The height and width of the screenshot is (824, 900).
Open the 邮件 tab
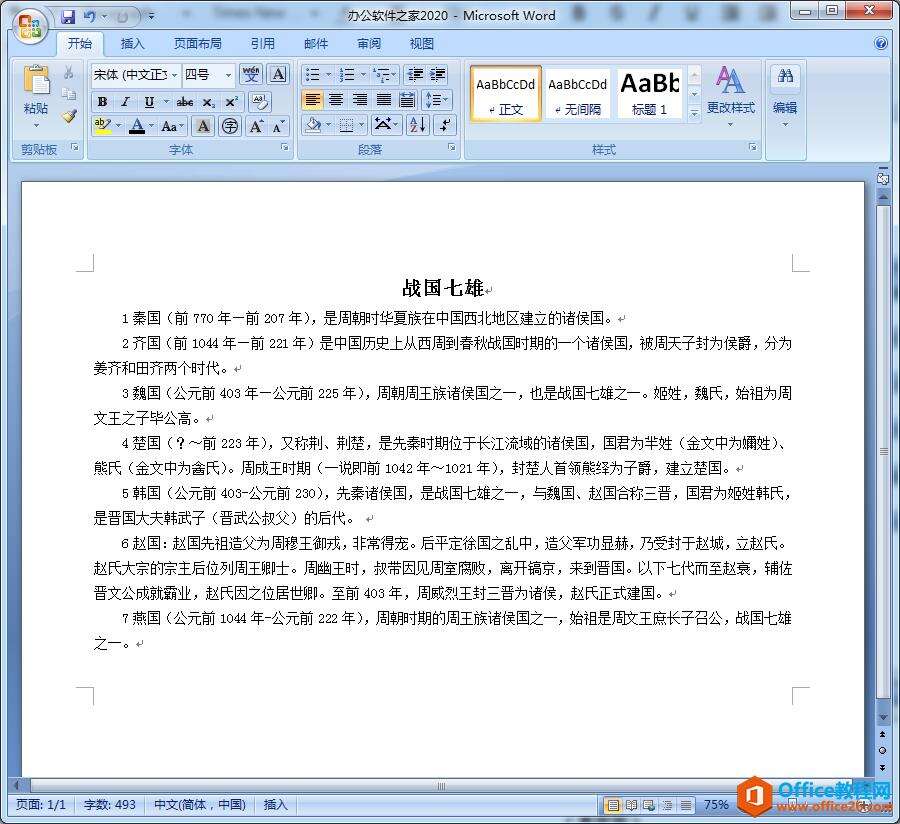pos(316,44)
